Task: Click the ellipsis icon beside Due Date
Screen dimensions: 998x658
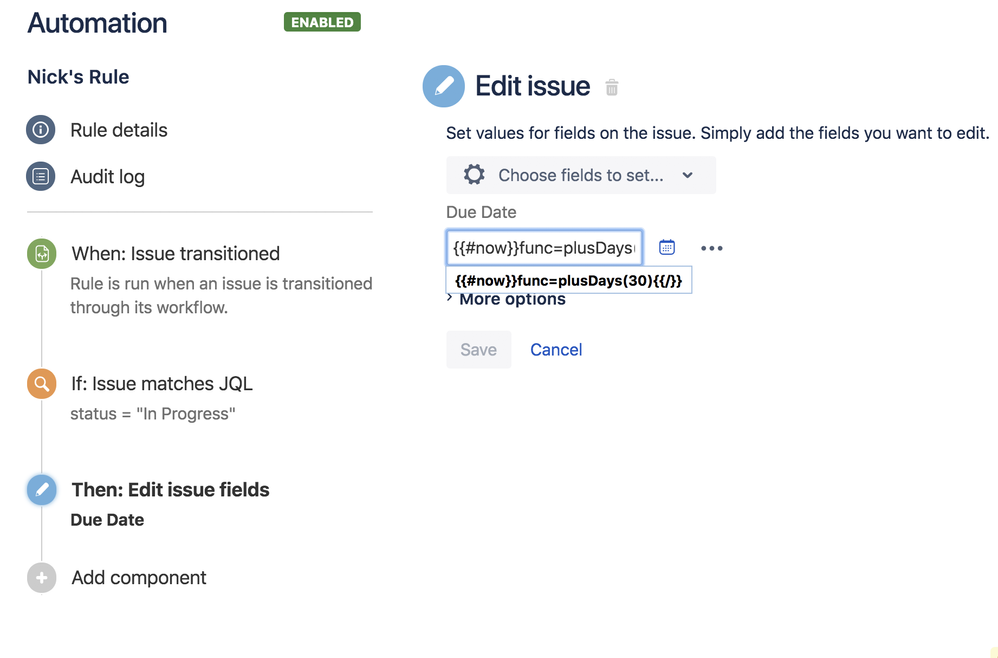Action: point(711,247)
